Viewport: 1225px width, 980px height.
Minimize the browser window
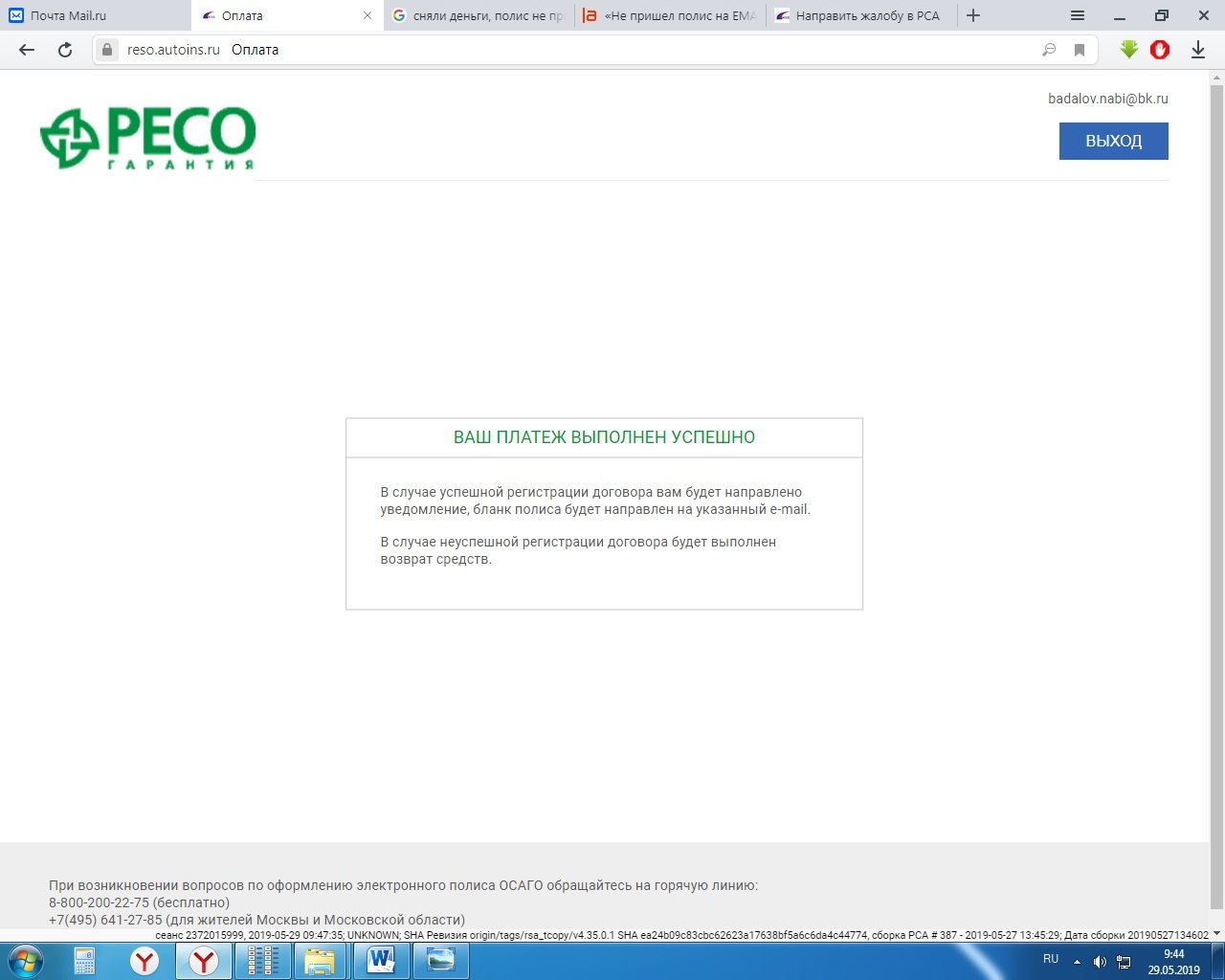pos(1120,15)
